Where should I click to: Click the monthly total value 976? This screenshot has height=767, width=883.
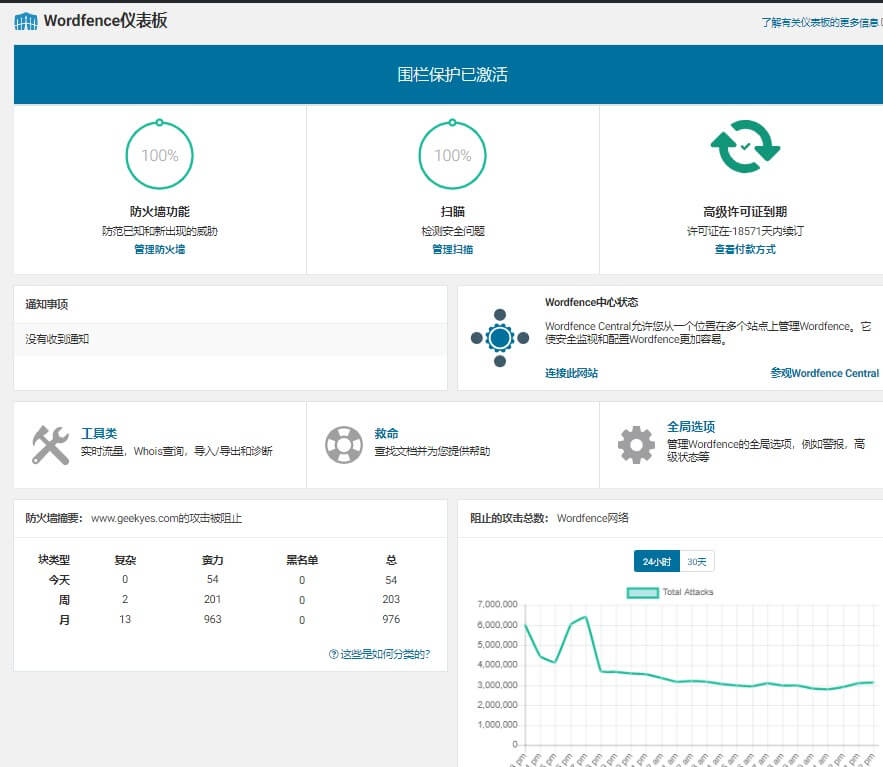click(391, 619)
